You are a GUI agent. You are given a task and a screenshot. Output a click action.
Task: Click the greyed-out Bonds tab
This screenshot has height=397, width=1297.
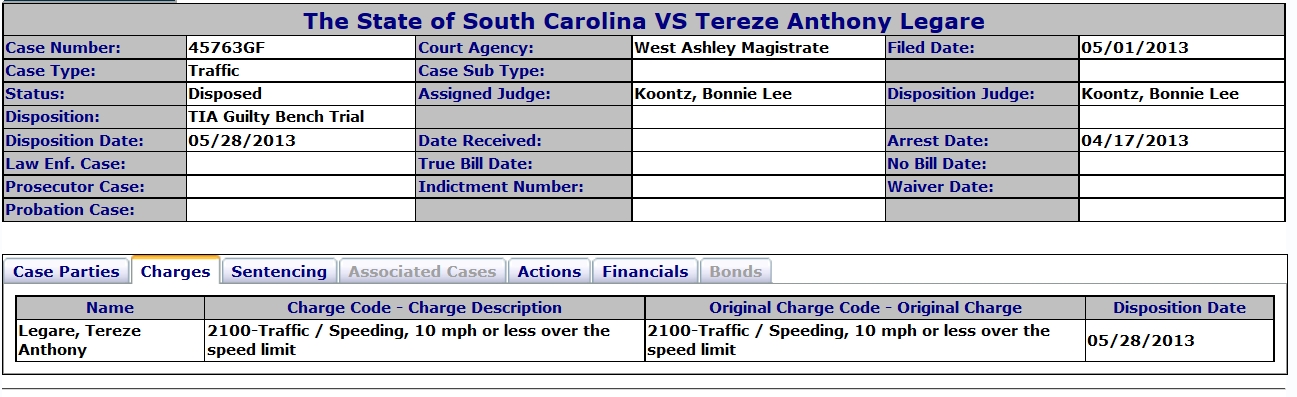pos(736,271)
